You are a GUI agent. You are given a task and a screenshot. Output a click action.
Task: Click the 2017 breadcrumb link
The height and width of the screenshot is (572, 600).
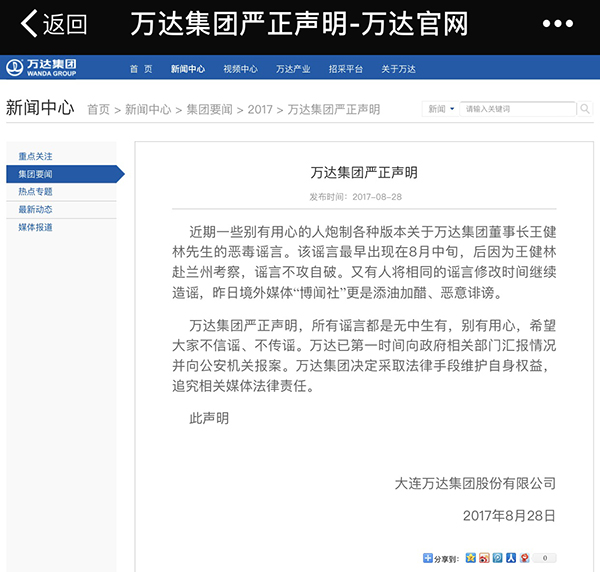pos(260,109)
